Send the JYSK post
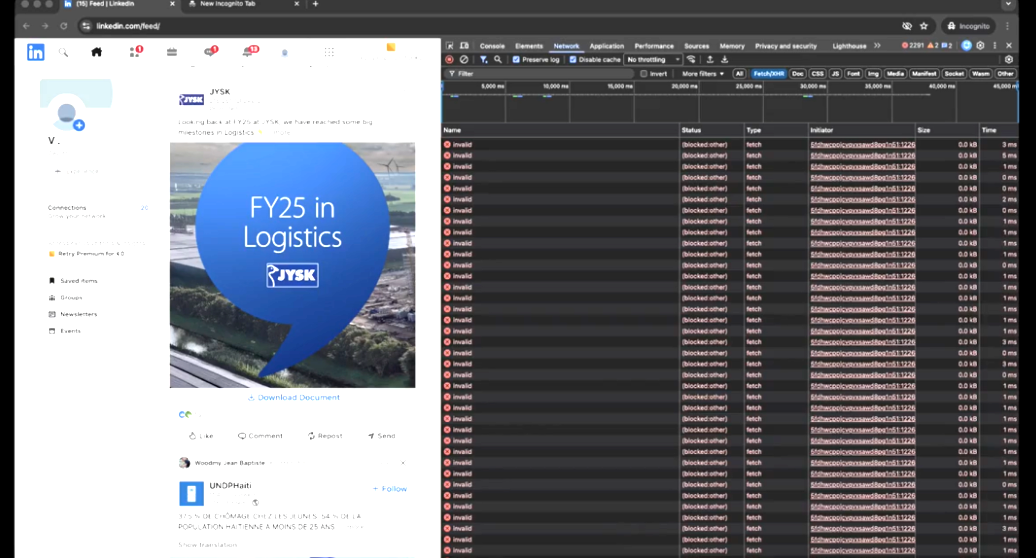Viewport: 1036px width, 558px height. [x=381, y=436]
